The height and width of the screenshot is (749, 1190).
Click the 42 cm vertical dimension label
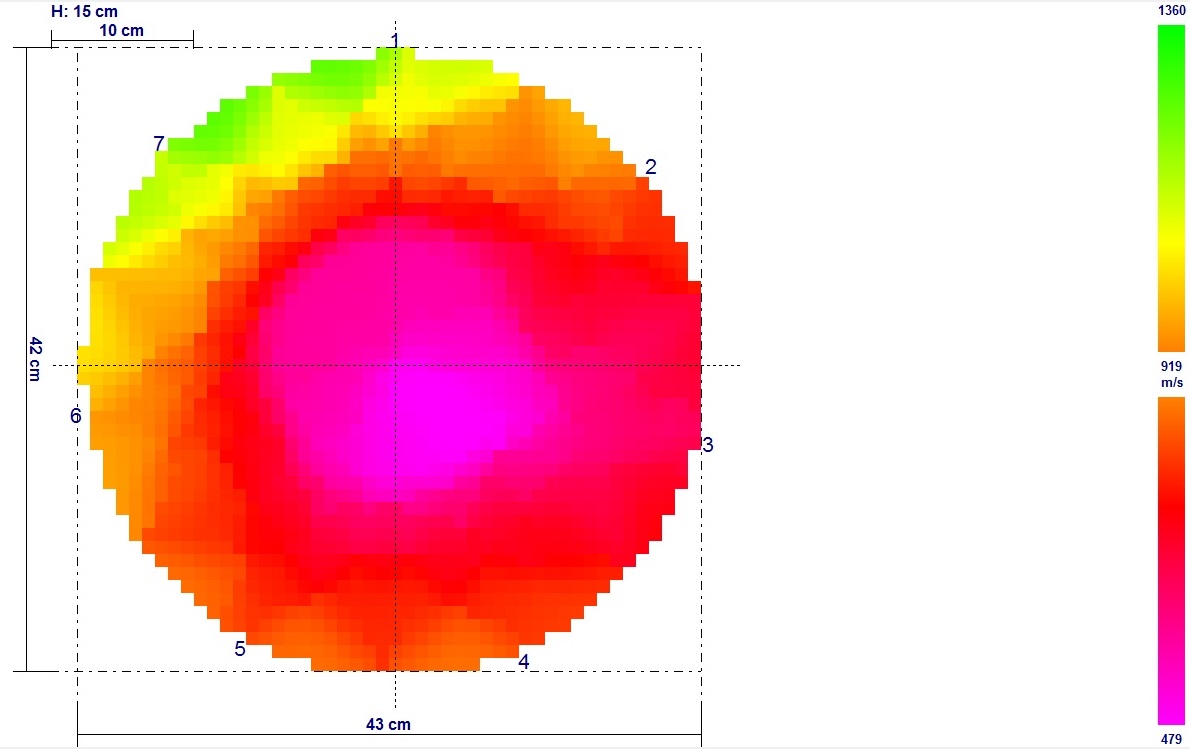(x=35, y=358)
